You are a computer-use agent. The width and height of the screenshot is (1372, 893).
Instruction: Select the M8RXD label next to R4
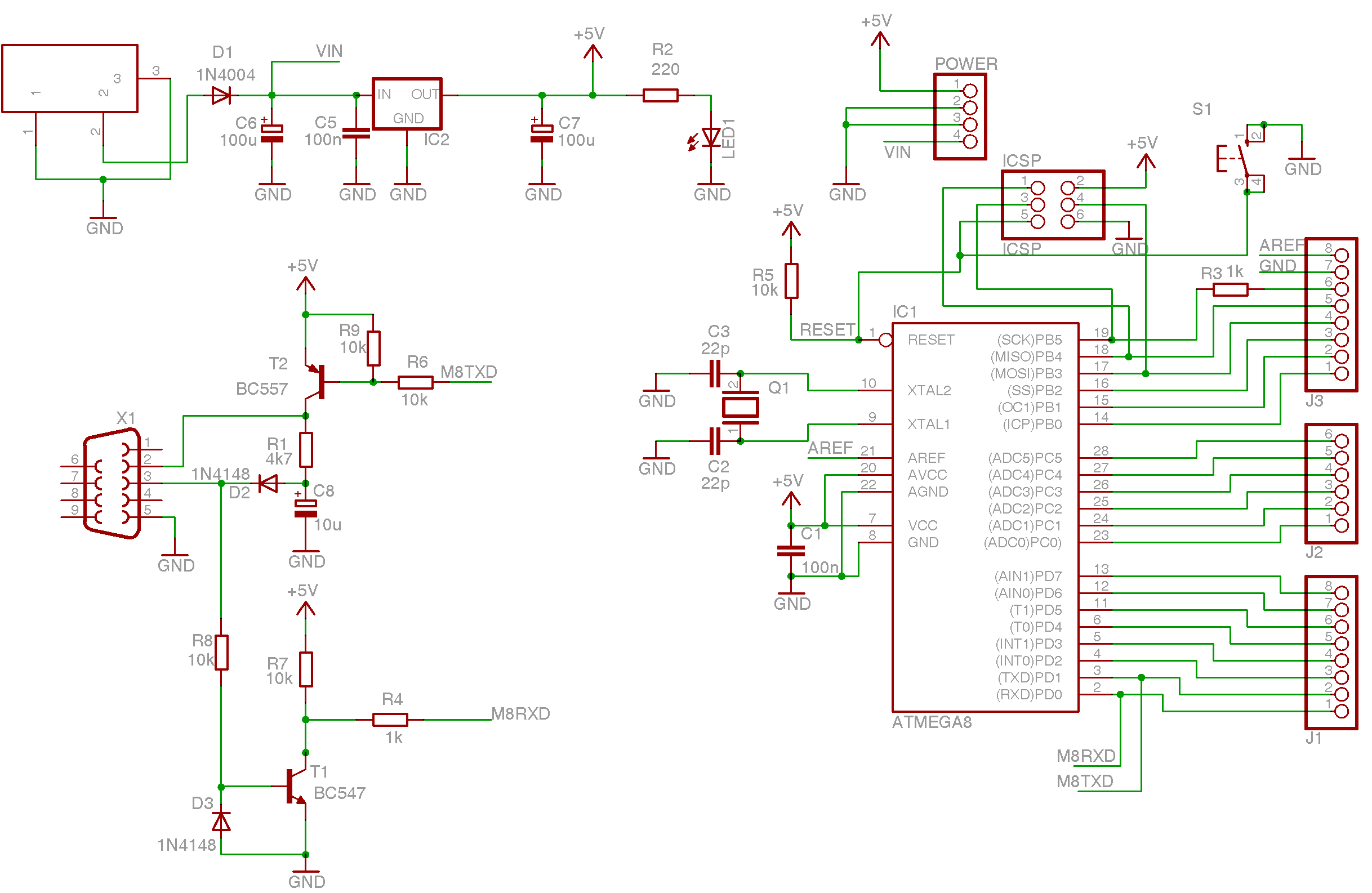click(x=520, y=714)
